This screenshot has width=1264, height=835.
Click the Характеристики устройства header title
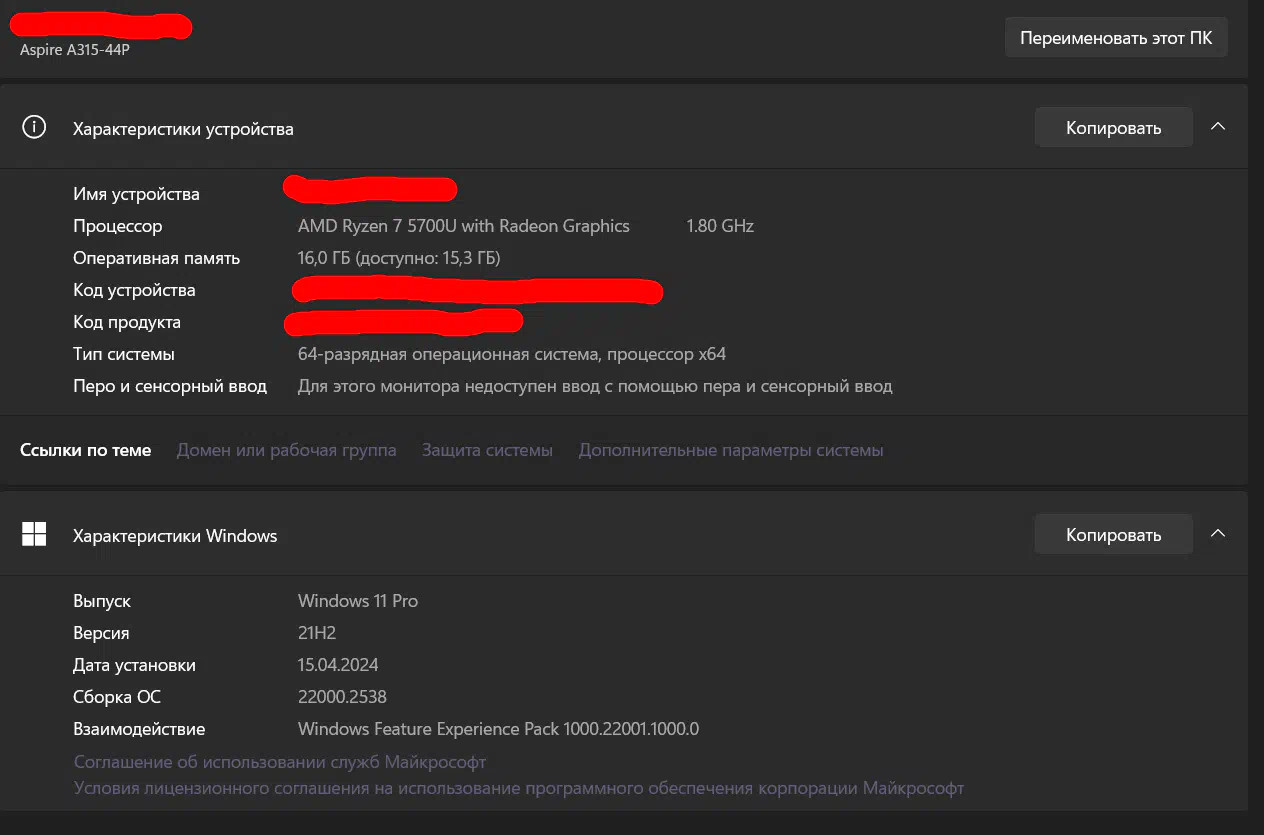coord(183,129)
